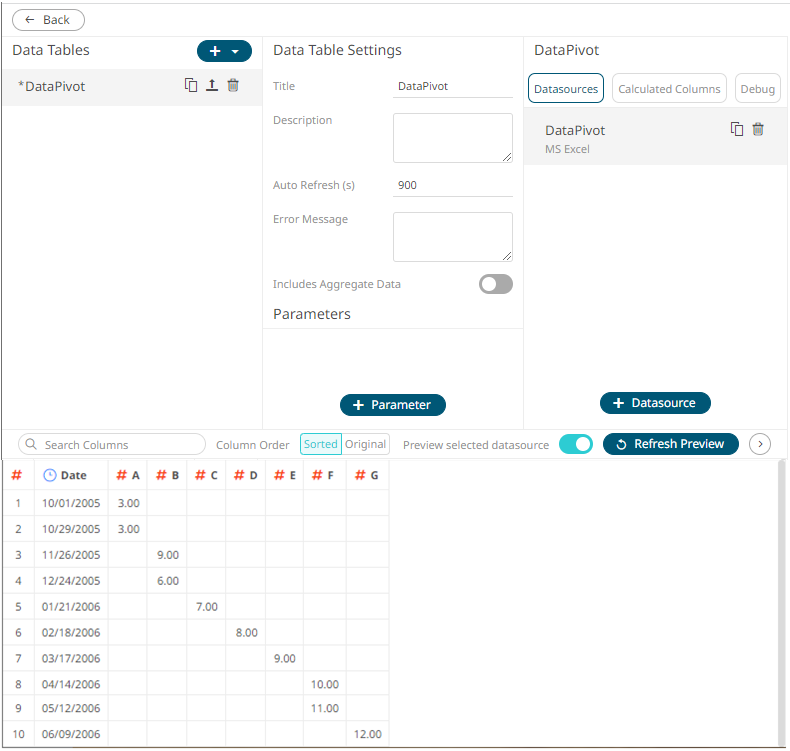Switch to the Calculated Columns tab
The height and width of the screenshot is (751, 790).
(x=669, y=89)
